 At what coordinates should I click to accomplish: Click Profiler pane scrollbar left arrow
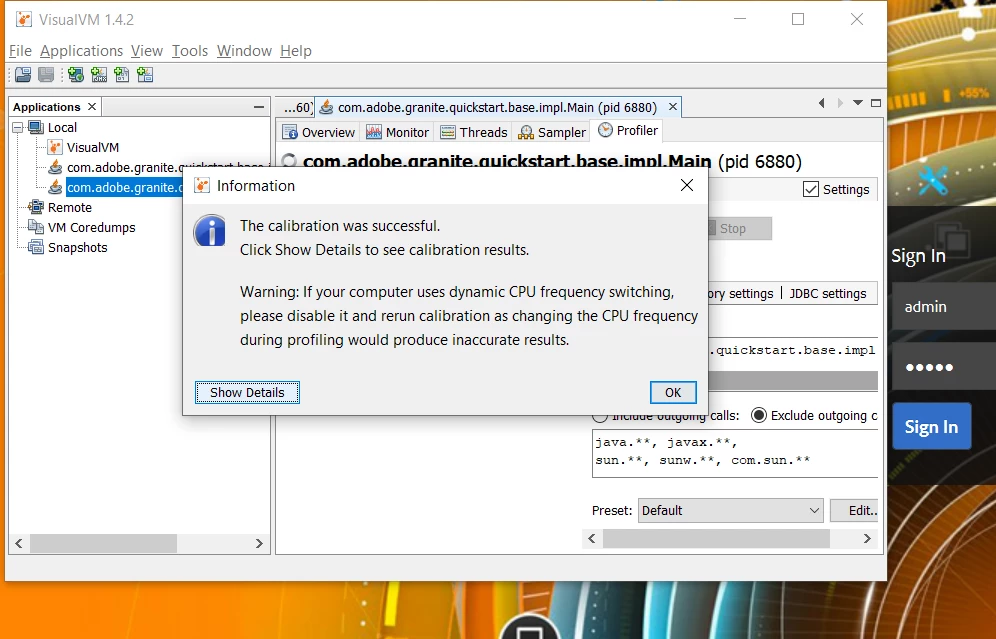592,539
